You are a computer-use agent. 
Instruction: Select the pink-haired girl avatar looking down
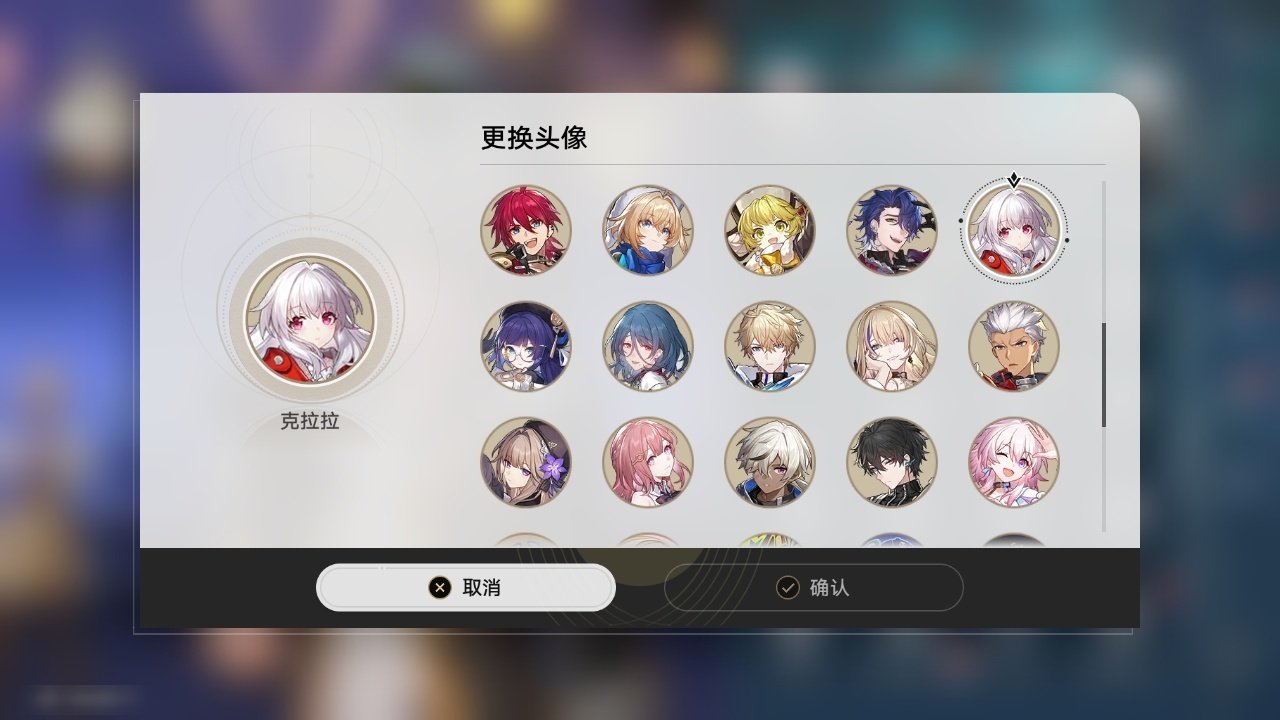pyautogui.click(x=647, y=462)
